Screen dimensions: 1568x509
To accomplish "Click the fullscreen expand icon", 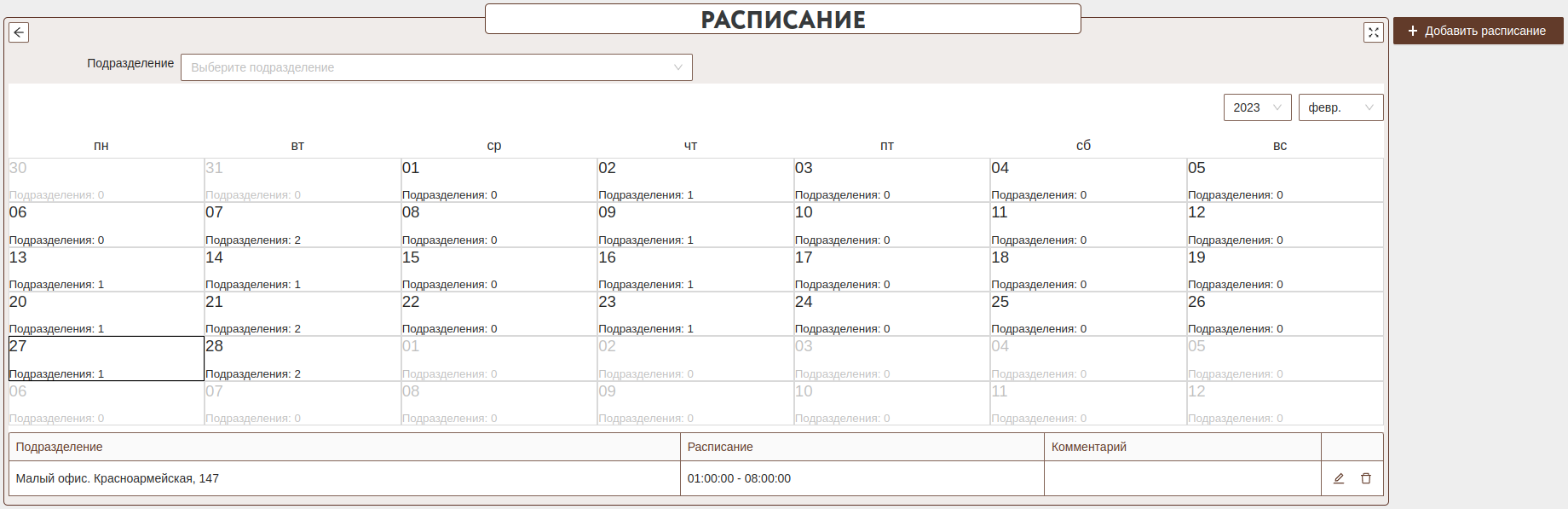I will tap(1373, 32).
